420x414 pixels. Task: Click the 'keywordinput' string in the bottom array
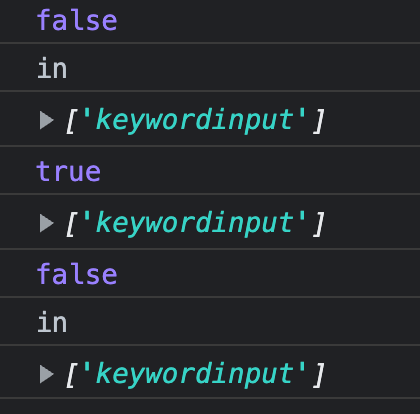click(x=194, y=375)
